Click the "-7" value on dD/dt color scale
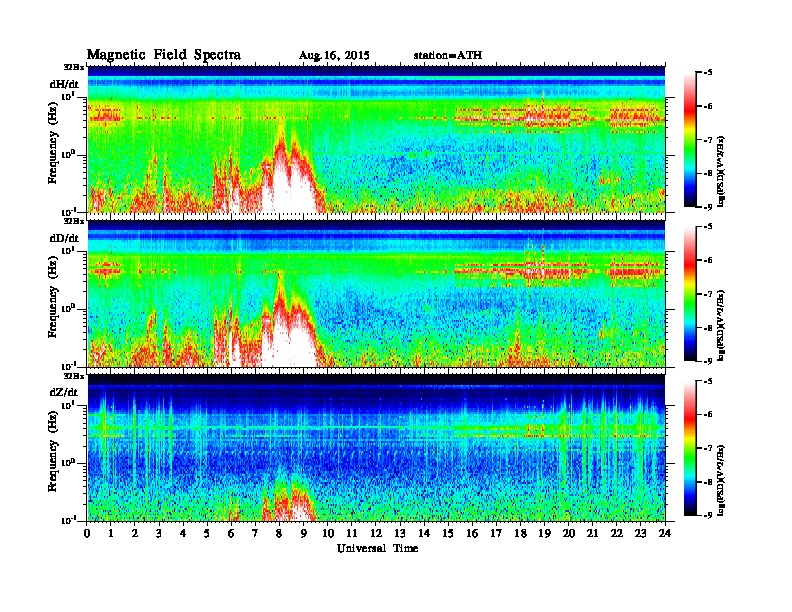Image resolution: width=792 pixels, height=612 pixels. pyautogui.click(x=707, y=294)
